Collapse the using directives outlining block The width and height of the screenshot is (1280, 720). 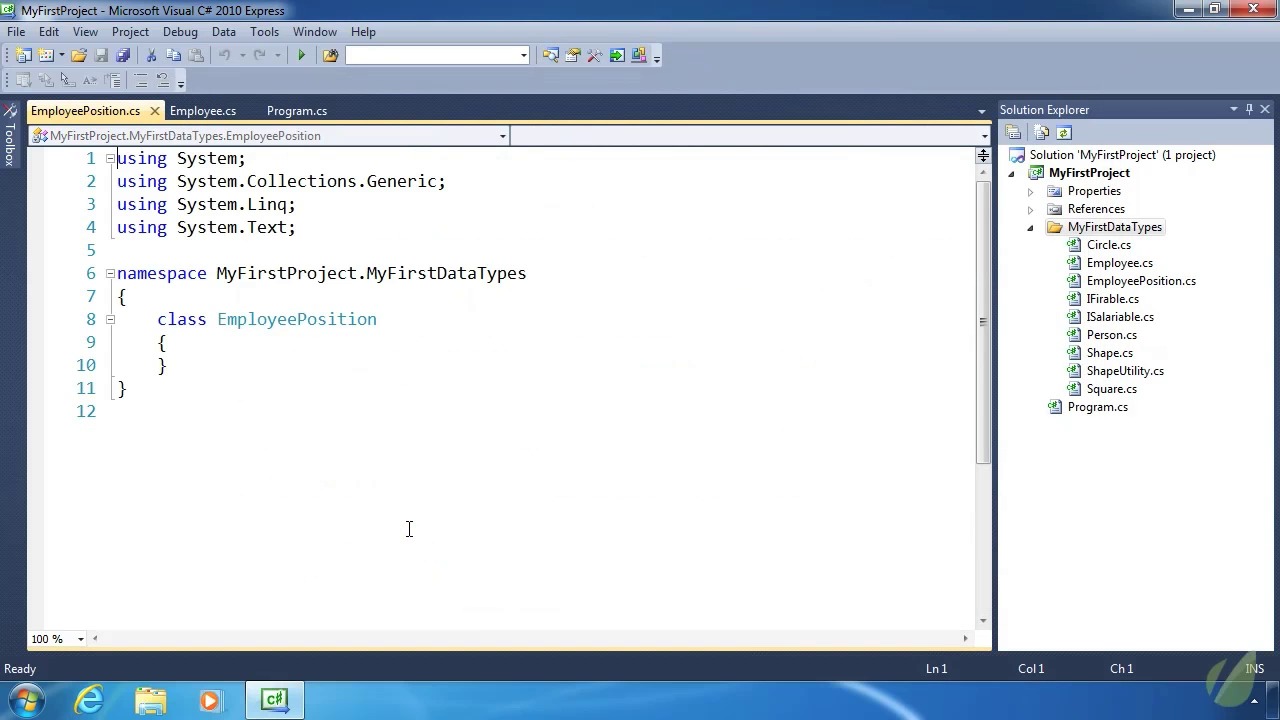(110, 158)
